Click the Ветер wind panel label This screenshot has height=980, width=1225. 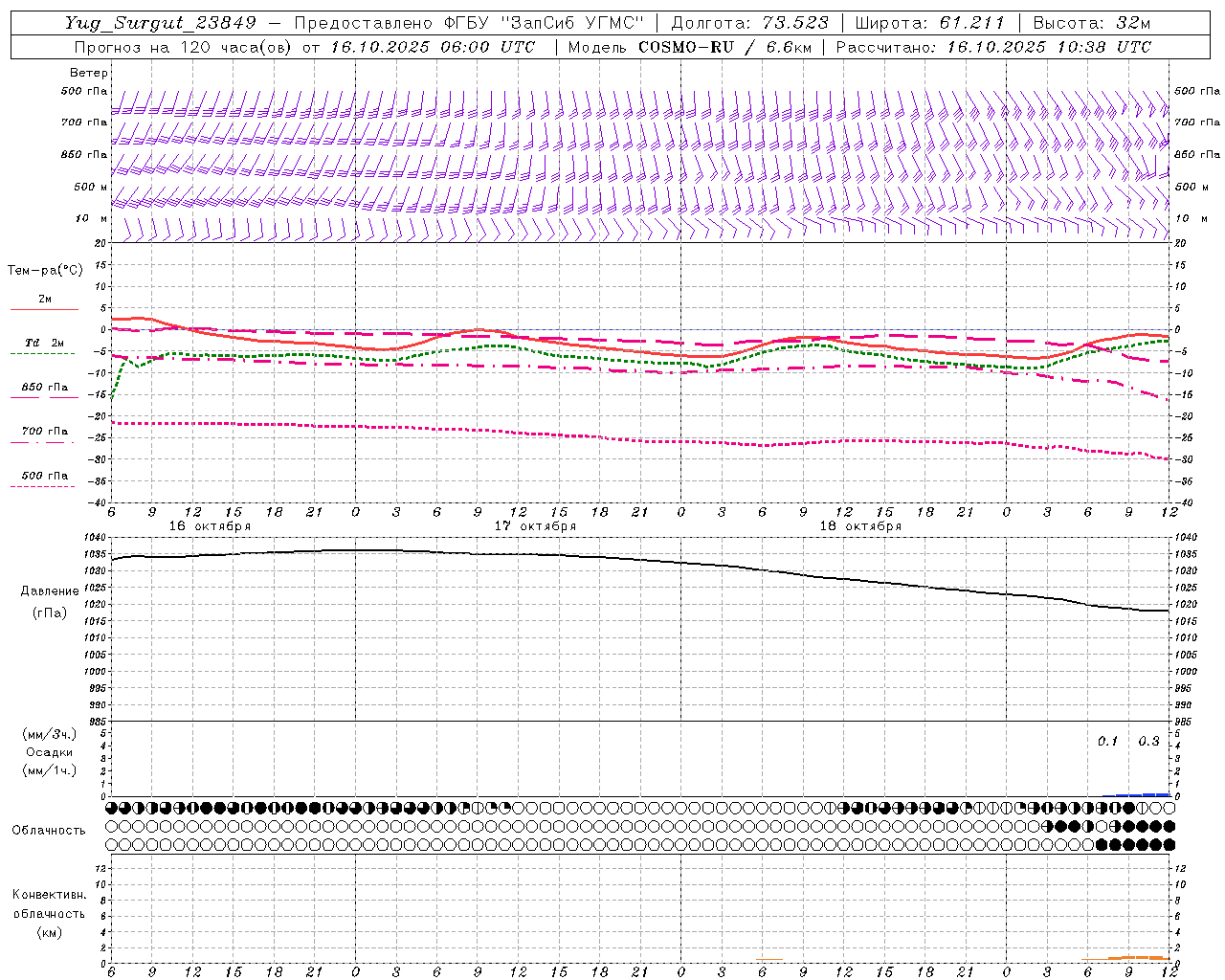point(89,73)
